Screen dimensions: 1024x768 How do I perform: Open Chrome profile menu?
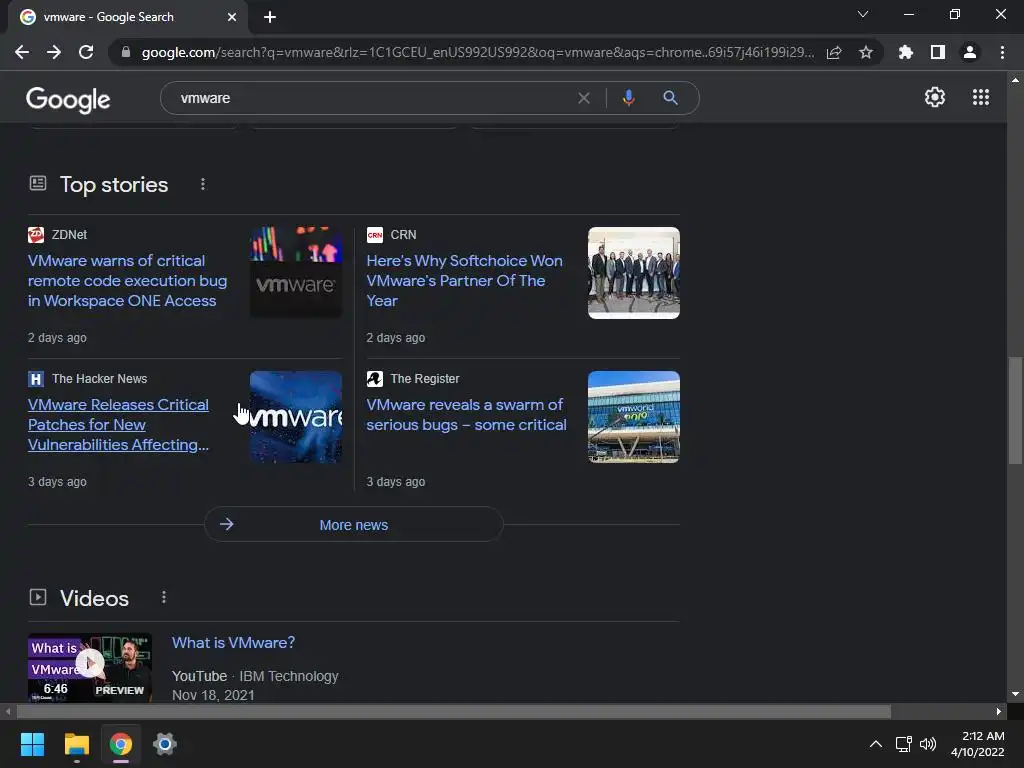970,52
